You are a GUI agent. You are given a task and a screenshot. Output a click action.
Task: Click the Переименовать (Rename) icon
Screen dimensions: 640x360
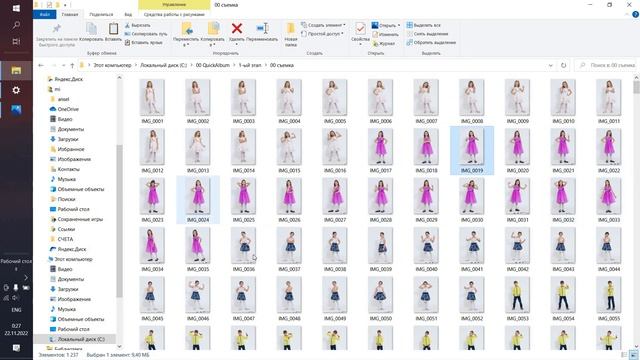coord(262,28)
